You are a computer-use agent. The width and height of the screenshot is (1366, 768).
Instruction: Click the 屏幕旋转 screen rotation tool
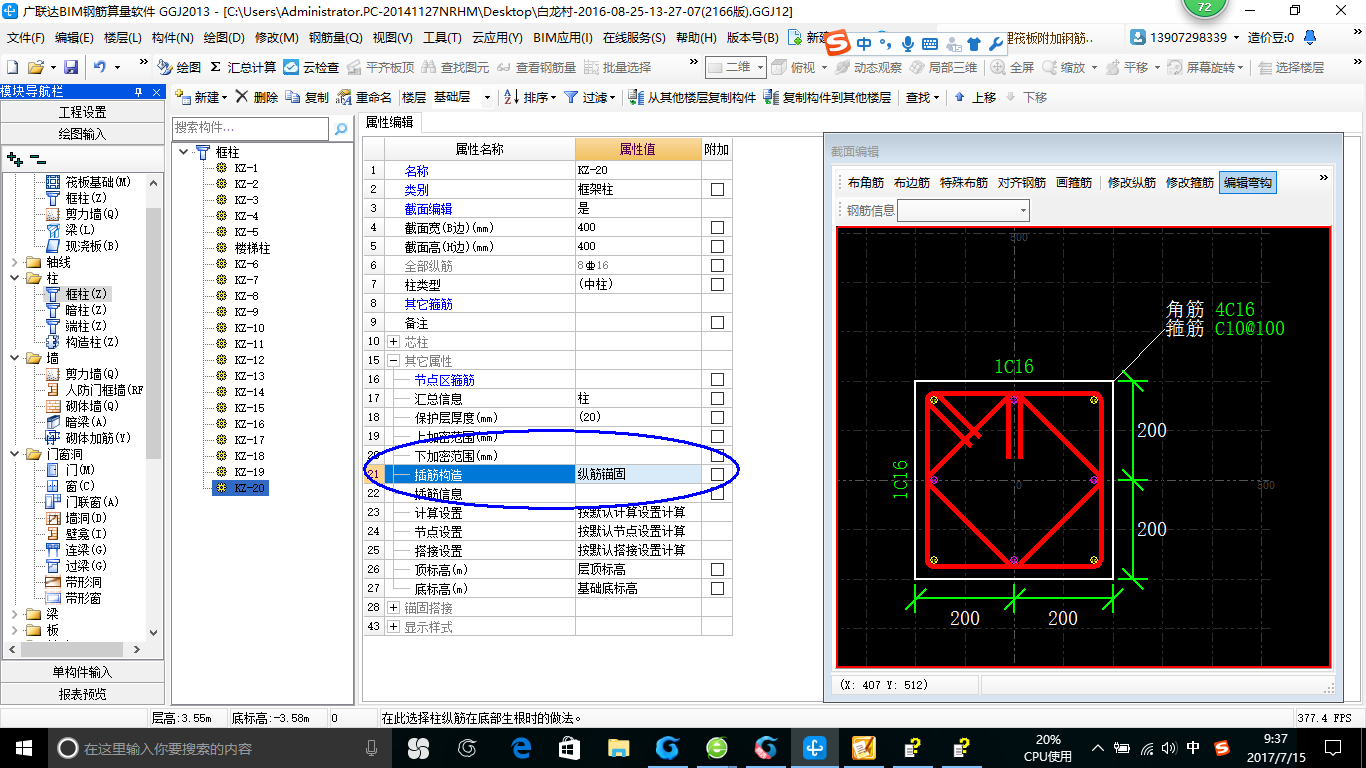pyautogui.click(x=1204, y=67)
